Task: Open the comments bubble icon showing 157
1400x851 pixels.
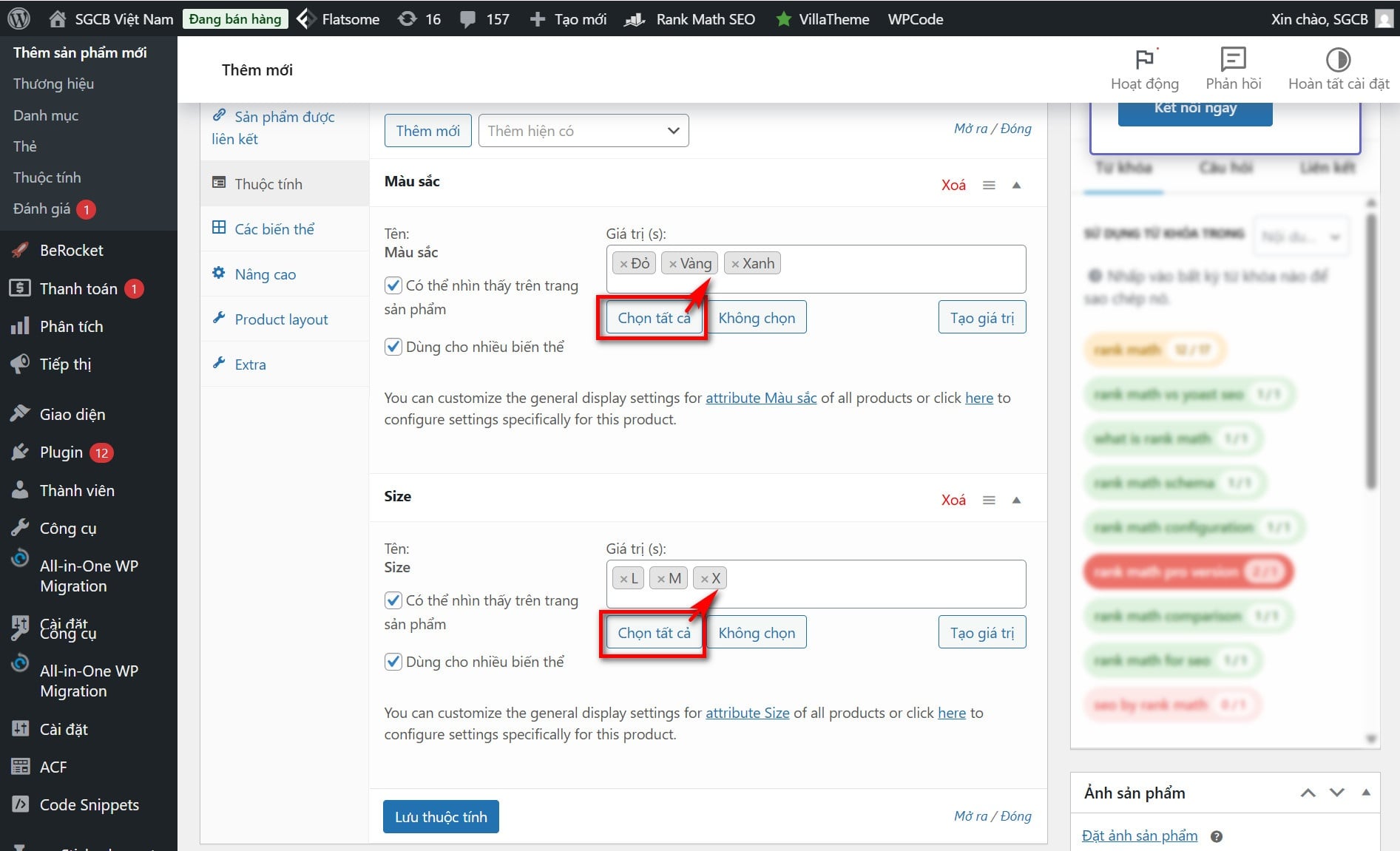Action: (x=467, y=19)
